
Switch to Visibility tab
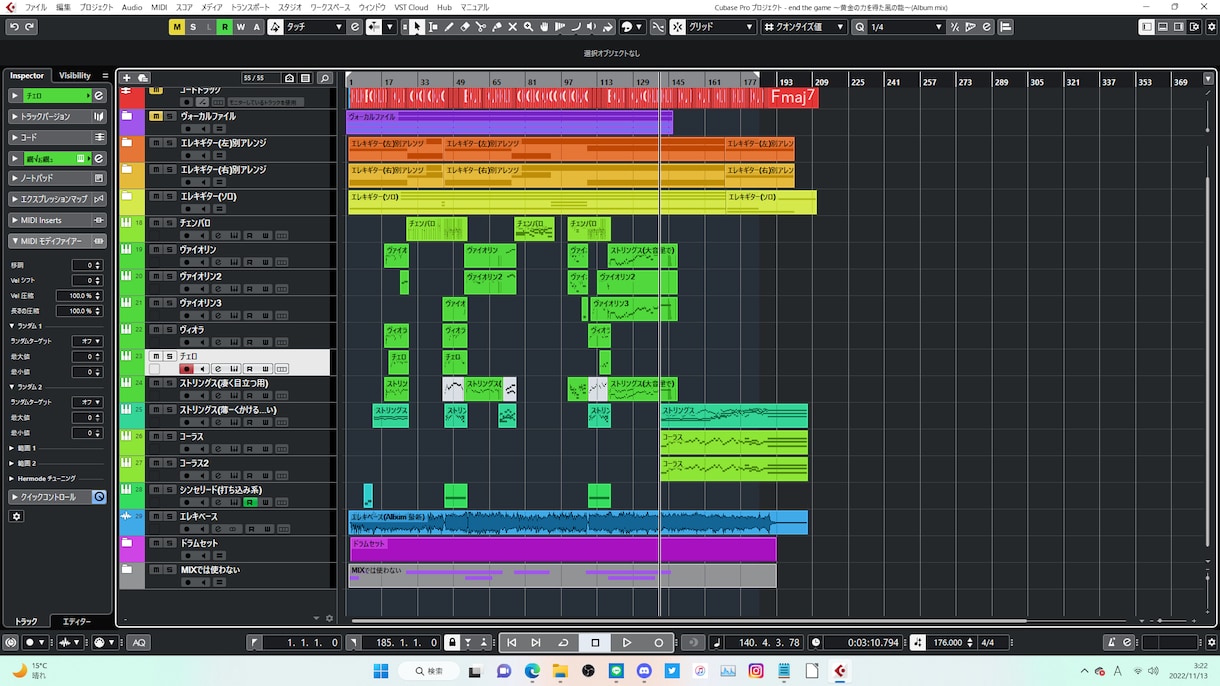(x=75, y=76)
